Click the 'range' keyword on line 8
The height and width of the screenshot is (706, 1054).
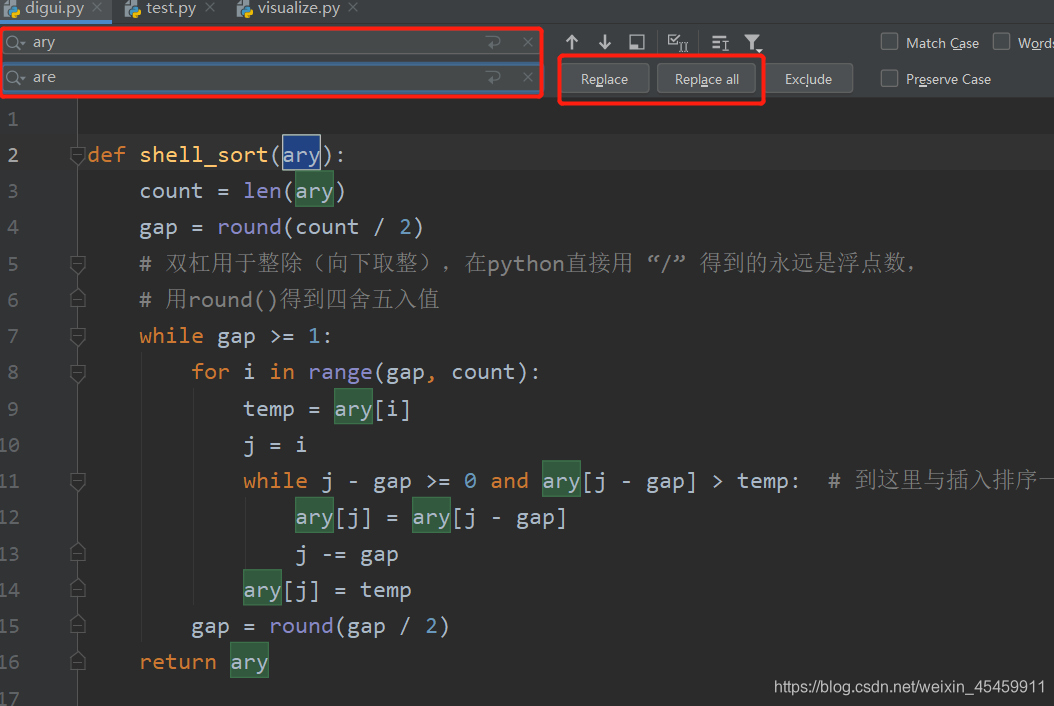[340, 372]
